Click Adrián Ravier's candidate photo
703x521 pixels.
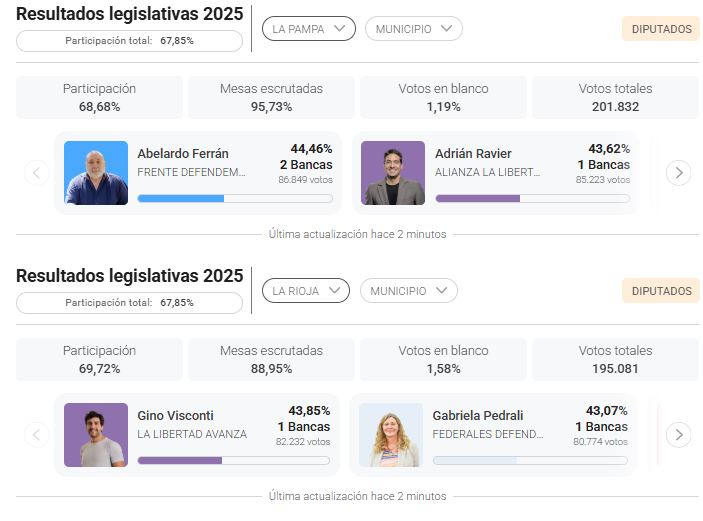(393, 173)
